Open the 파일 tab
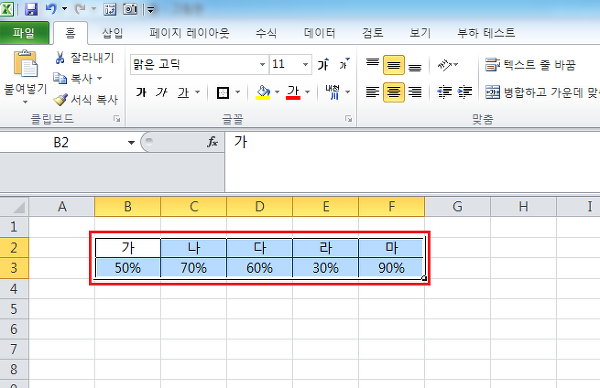The width and height of the screenshot is (600, 388). tap(24, 33)
